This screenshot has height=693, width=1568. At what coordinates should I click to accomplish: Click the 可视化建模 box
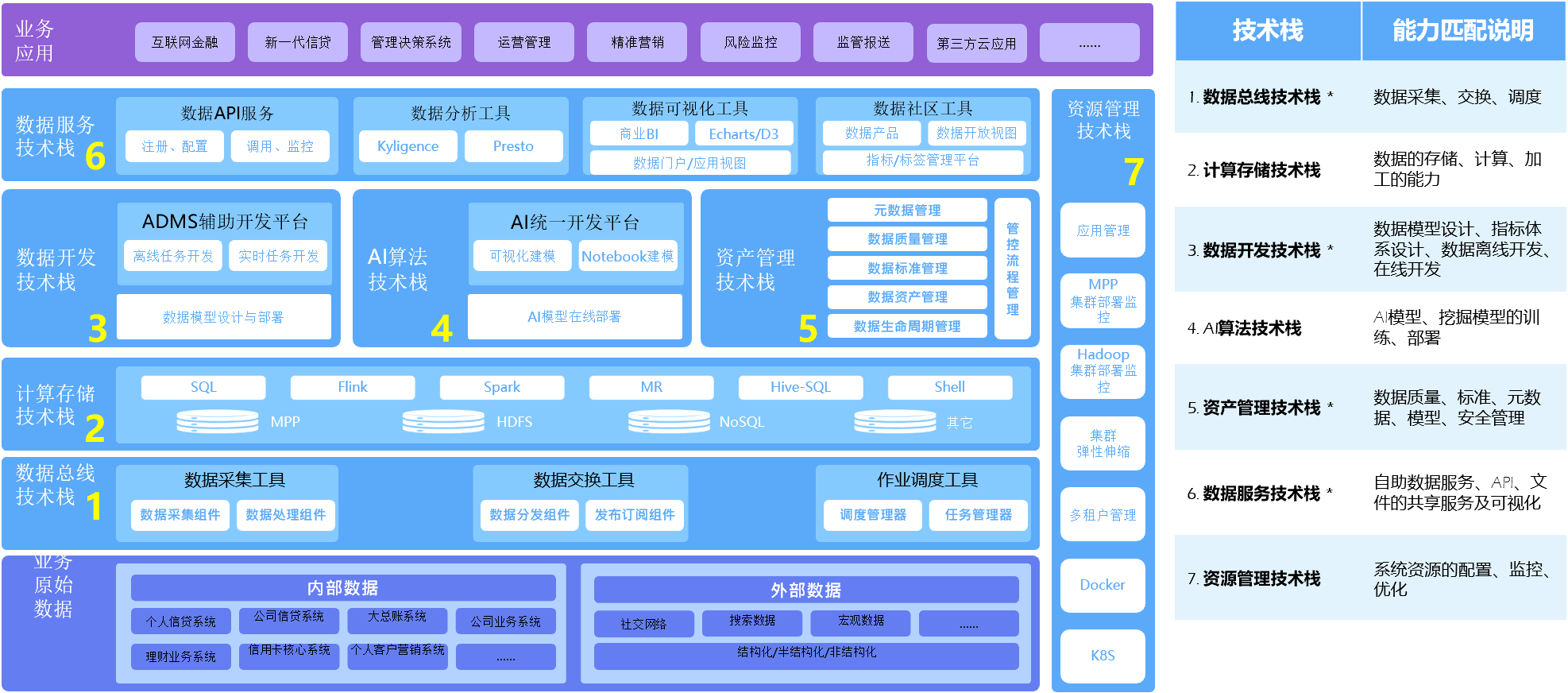click(523, 256)
